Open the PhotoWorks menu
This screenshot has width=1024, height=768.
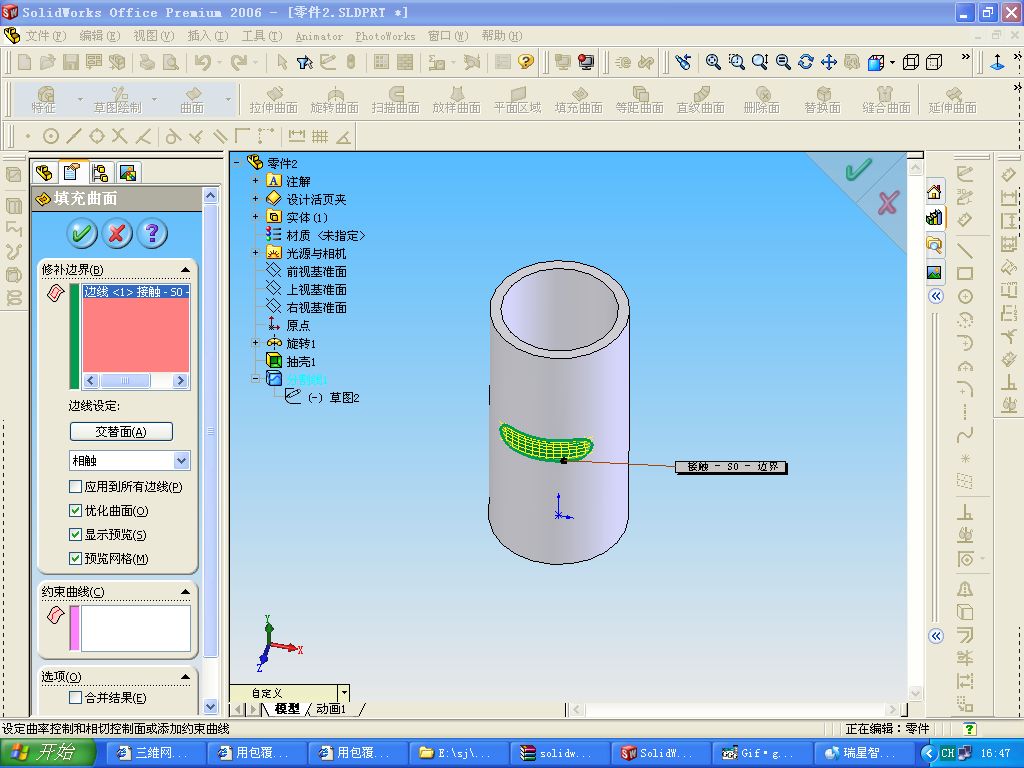click(385, 37)
